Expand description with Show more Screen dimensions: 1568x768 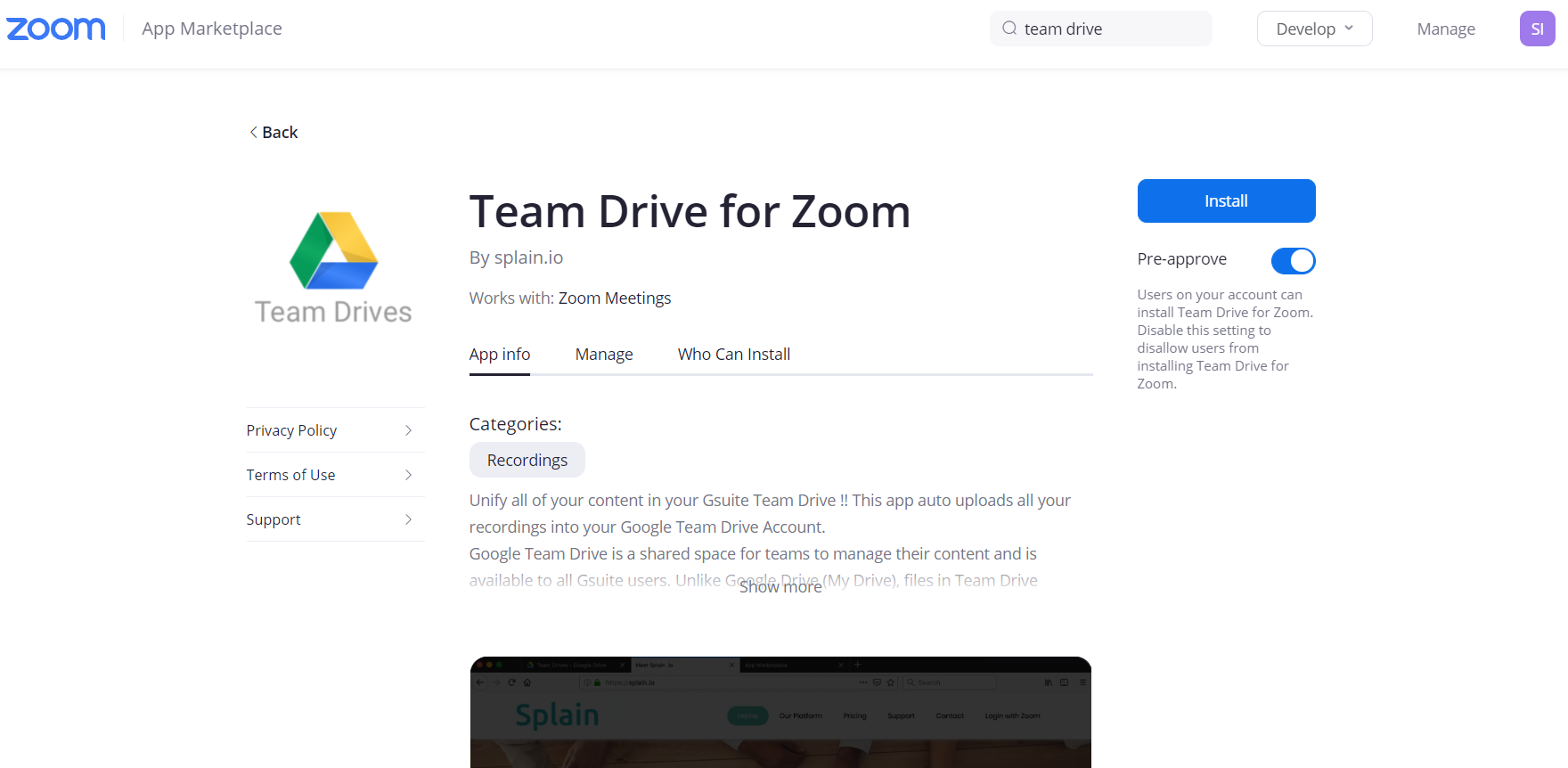[780, 587]
